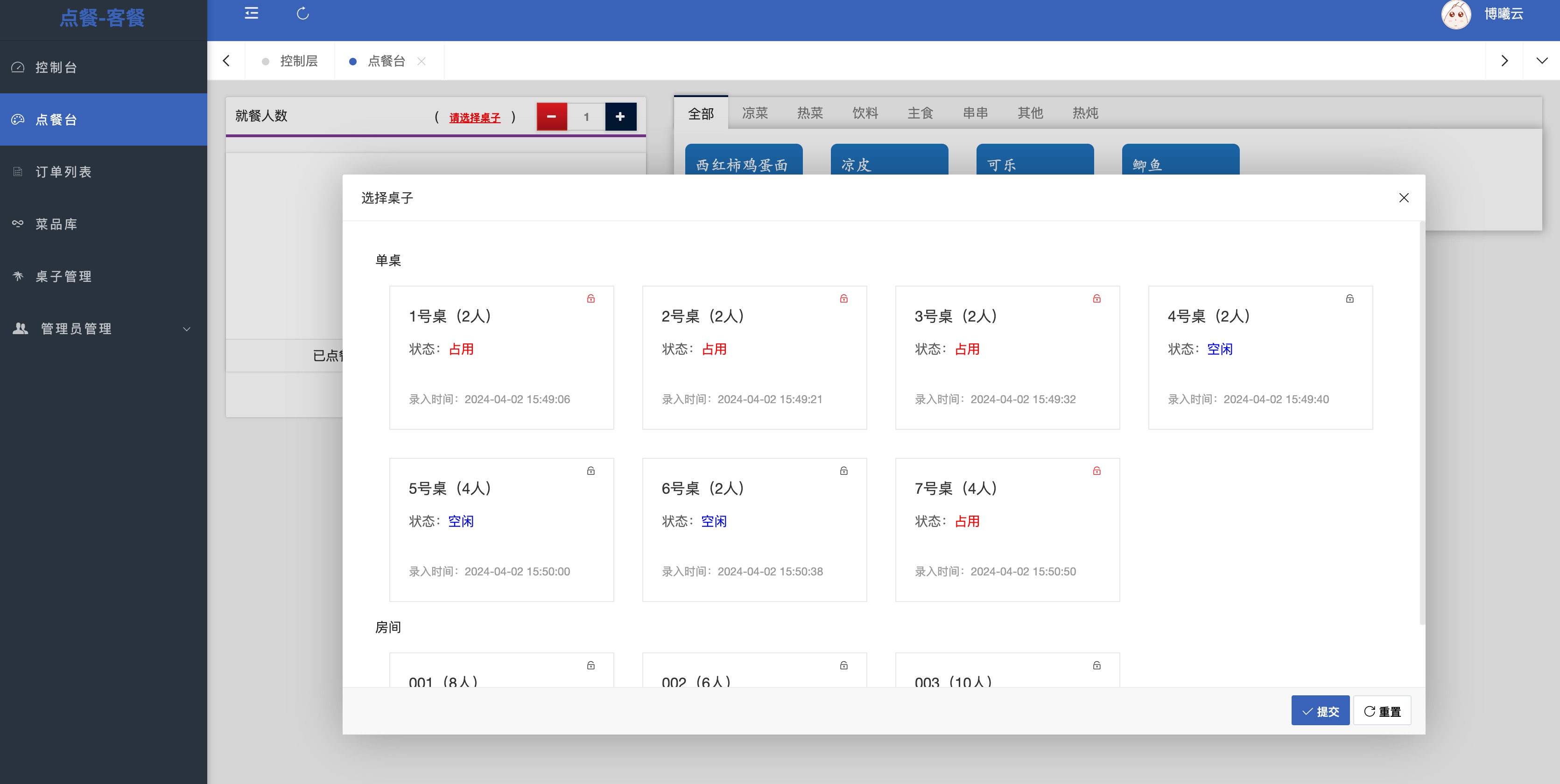Click lock icon on 3号桌 card
The image size is (1560, 784).
[x=1097, y=299]
